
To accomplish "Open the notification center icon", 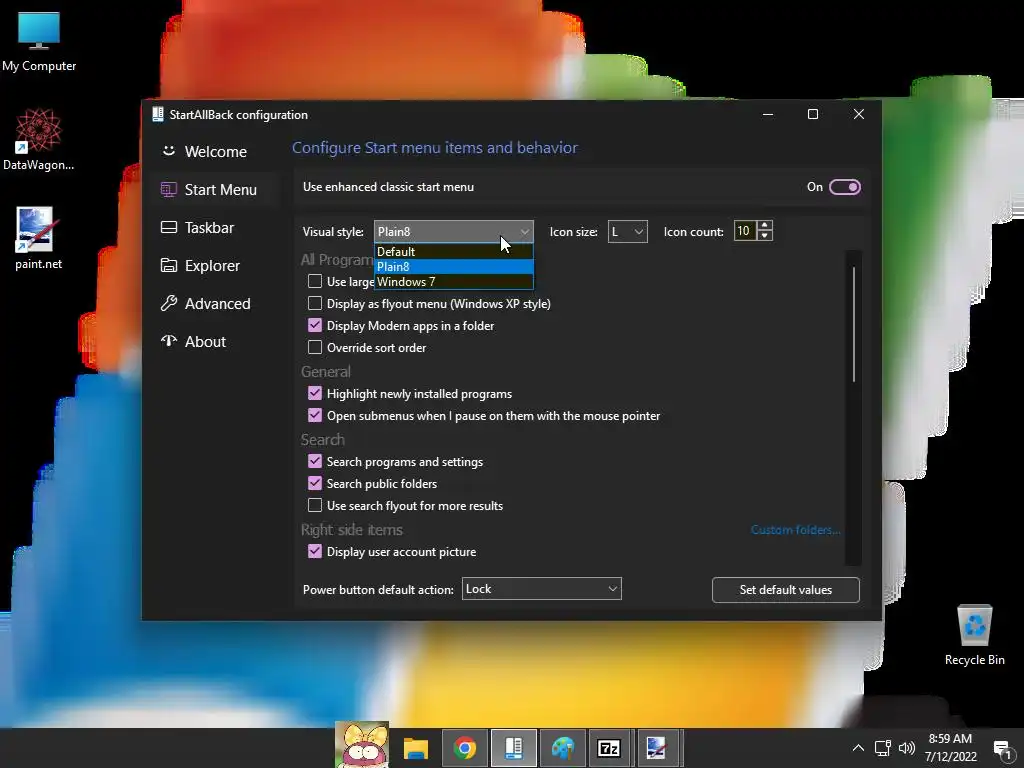I will pyautogui.click(x=1002, y=748).
